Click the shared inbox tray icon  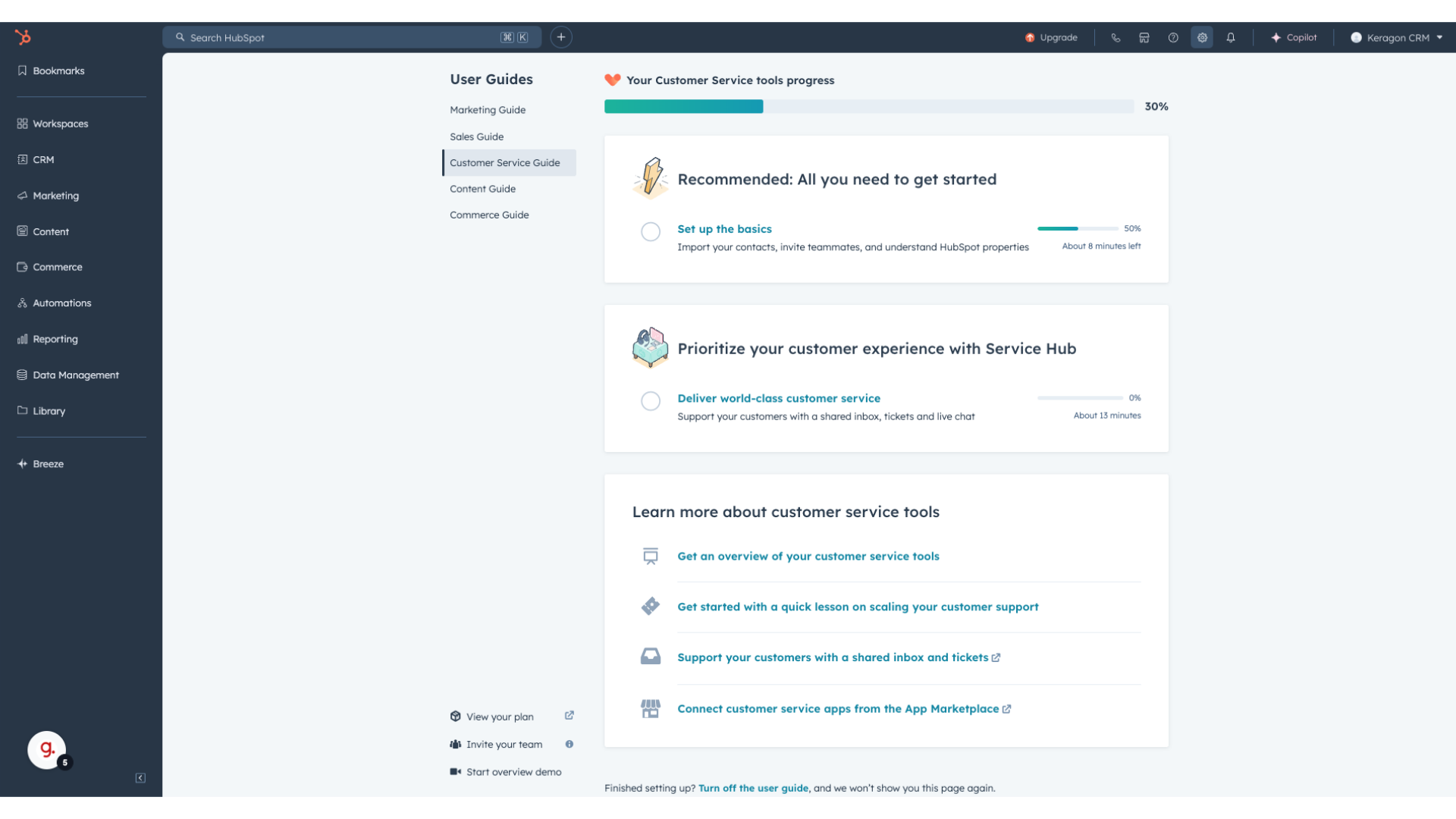point(651,656)
